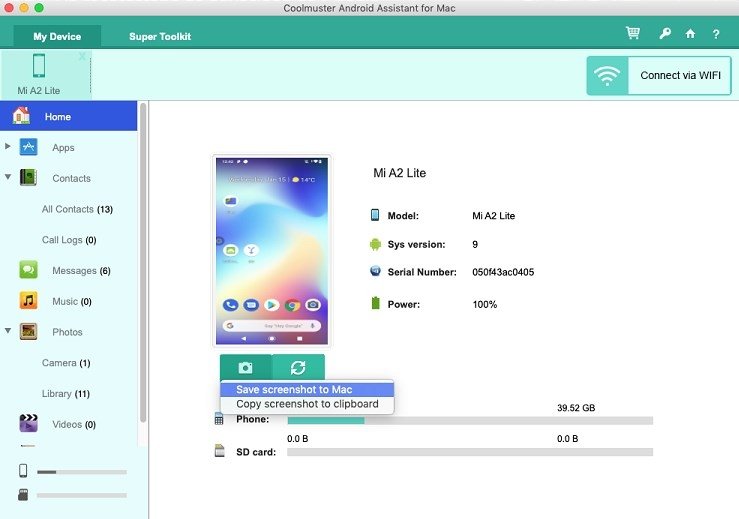Open All Contacts (13)

77,209
